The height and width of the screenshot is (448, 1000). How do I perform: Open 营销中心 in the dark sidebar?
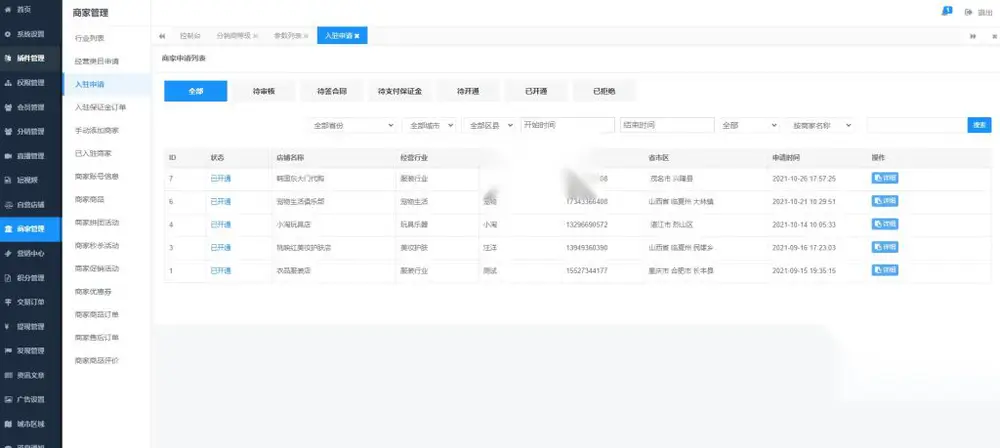[31, 253]
